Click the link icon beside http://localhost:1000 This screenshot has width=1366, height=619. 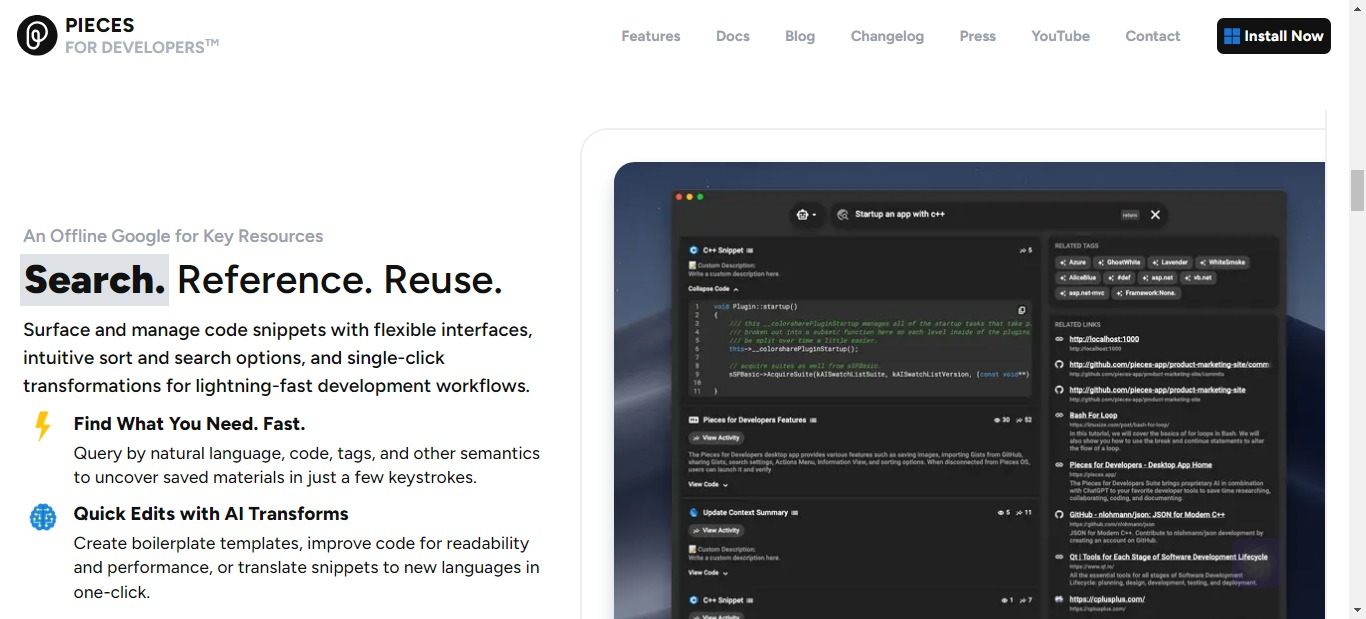(x=1059, y=339)
